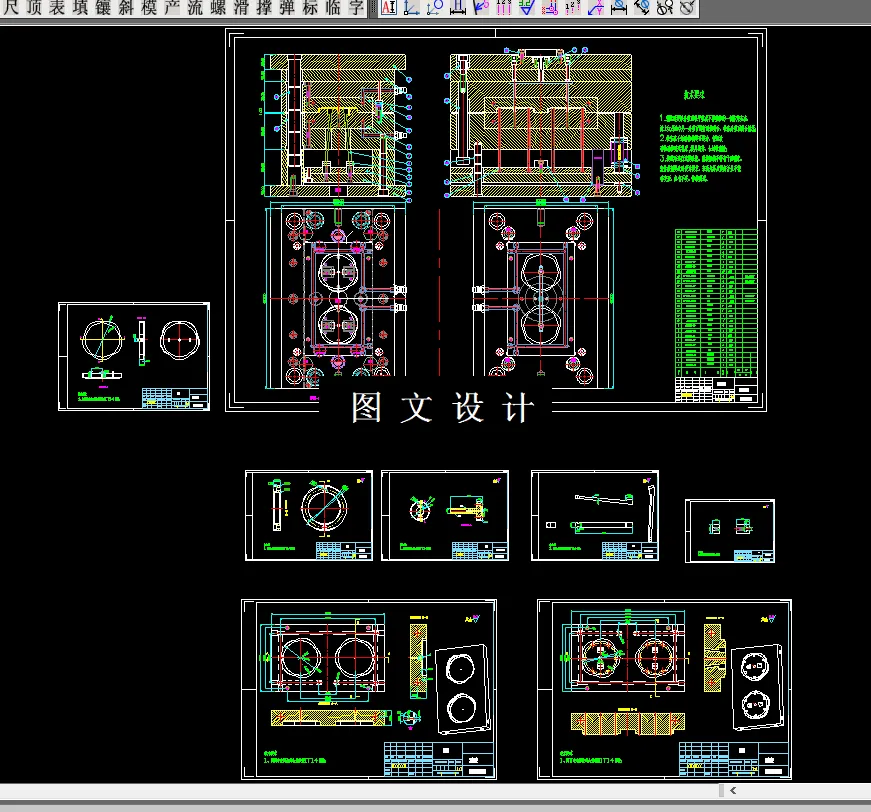Click the '1 2 3' magenta numbering icon
Screen dimensions: 871x812
504,7
